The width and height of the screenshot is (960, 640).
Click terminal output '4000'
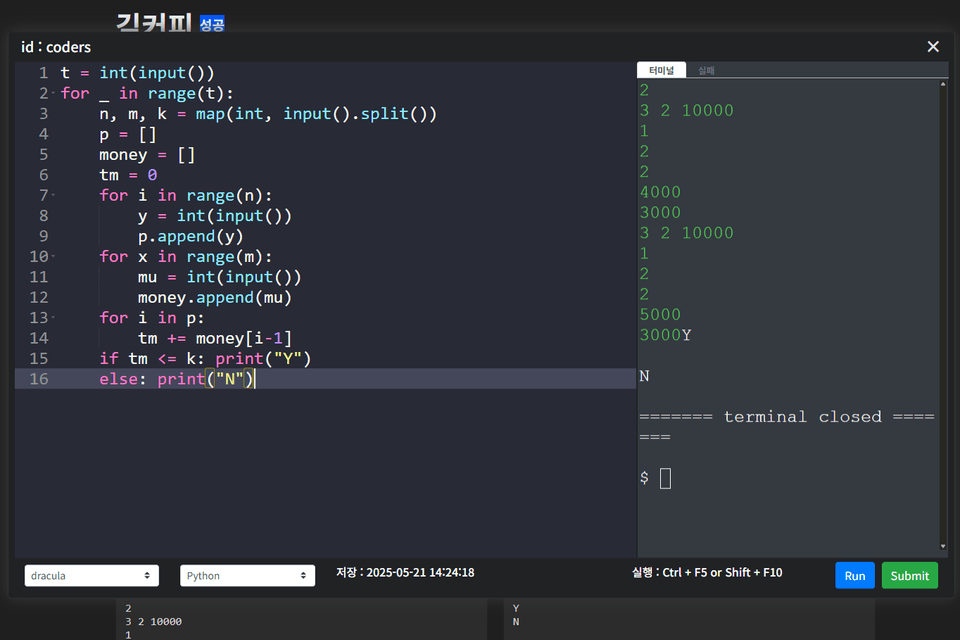pyautogui.click(x=660, y=192)
